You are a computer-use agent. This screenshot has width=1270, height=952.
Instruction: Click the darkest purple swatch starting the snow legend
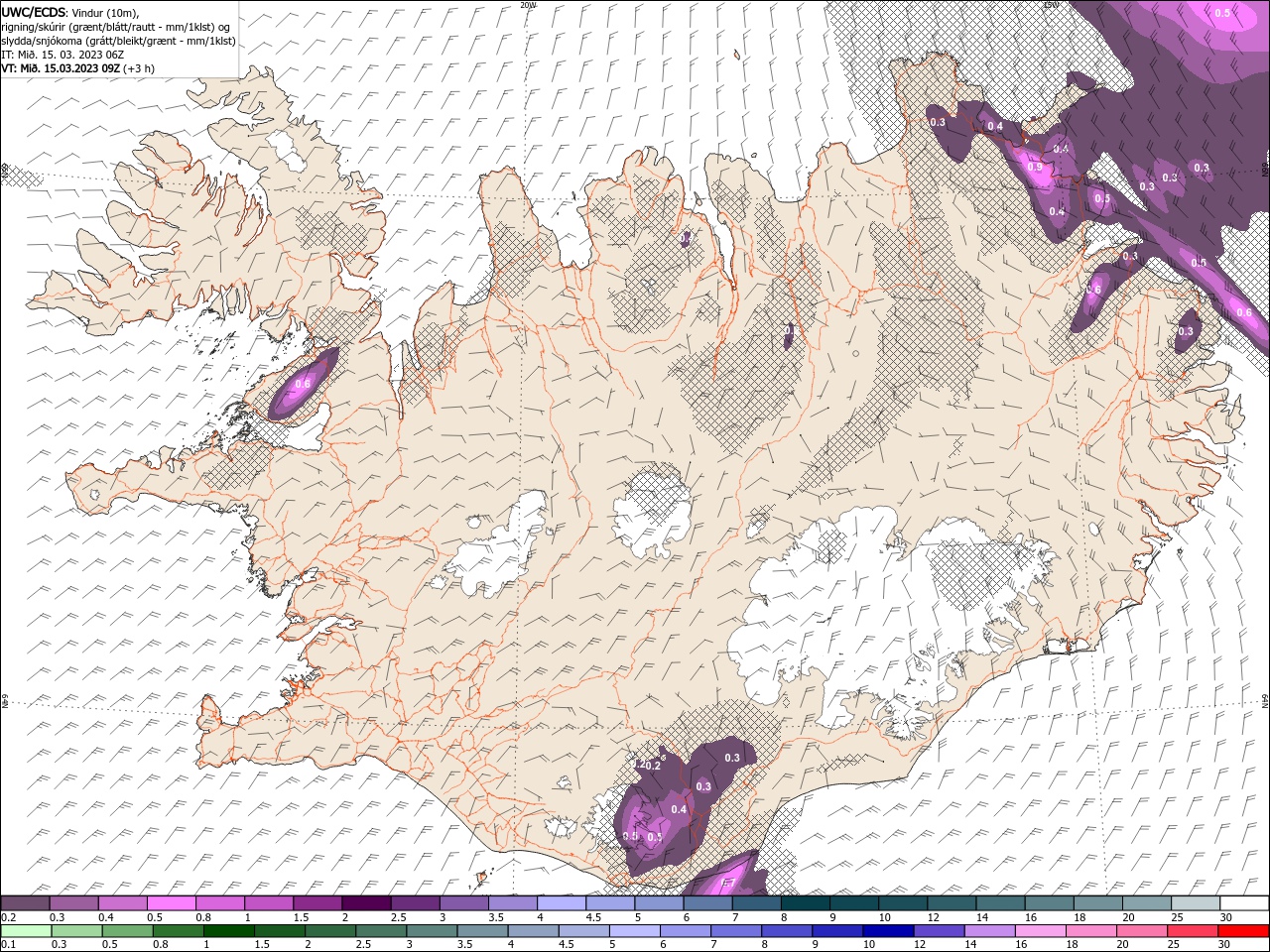pos(26,903)
